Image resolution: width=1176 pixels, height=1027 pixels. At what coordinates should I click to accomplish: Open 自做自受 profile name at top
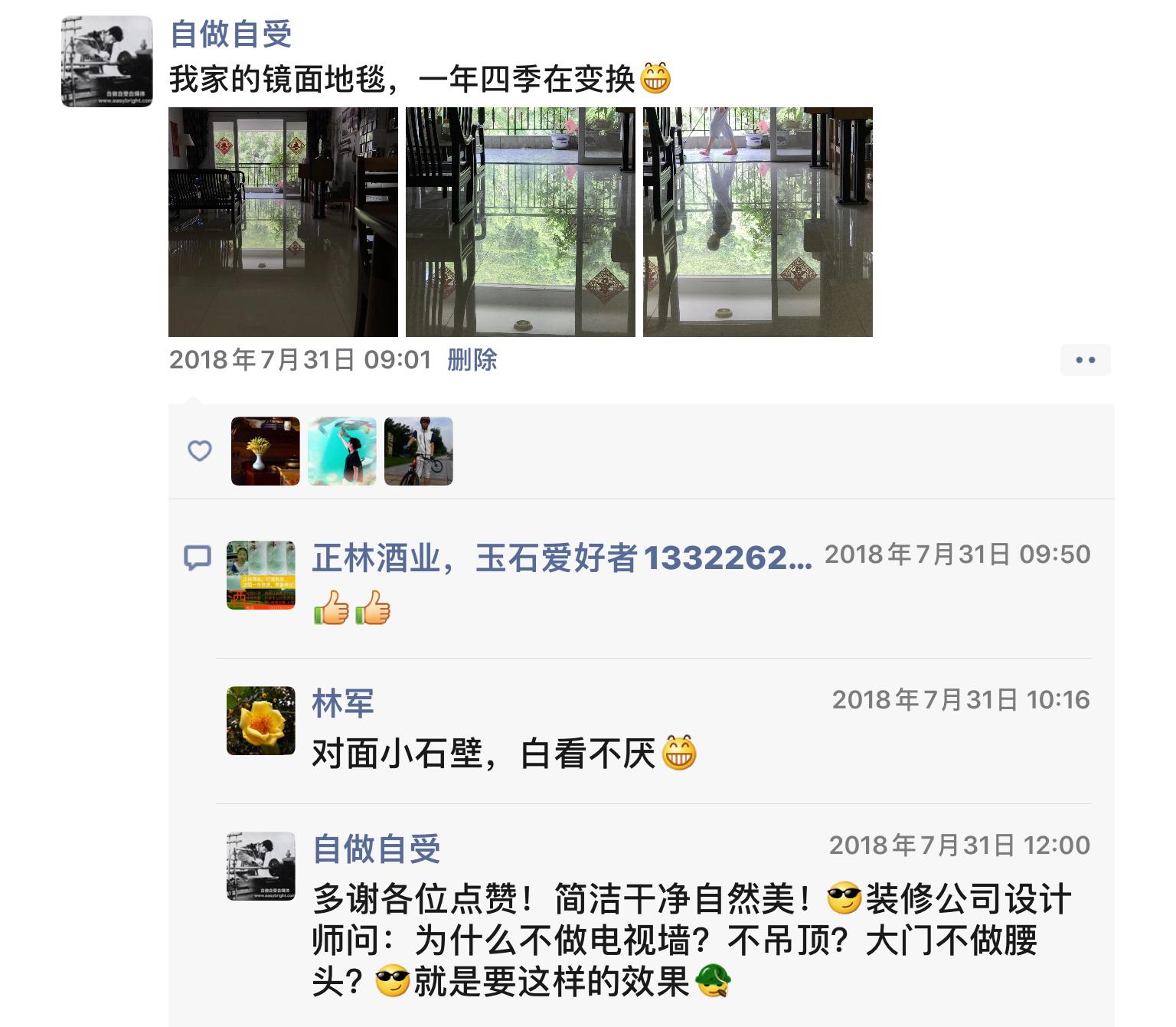click(230, 34)
